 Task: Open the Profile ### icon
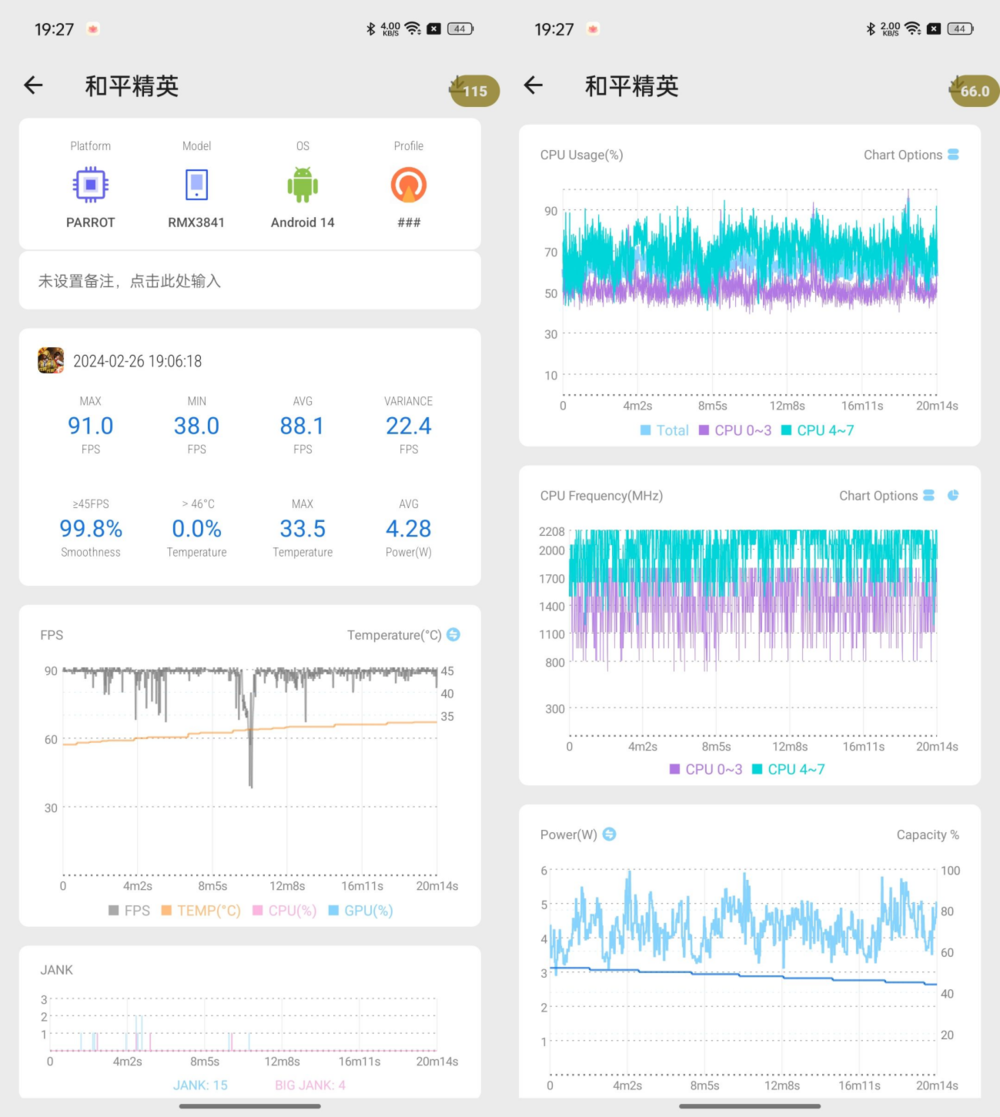[409, 185]
